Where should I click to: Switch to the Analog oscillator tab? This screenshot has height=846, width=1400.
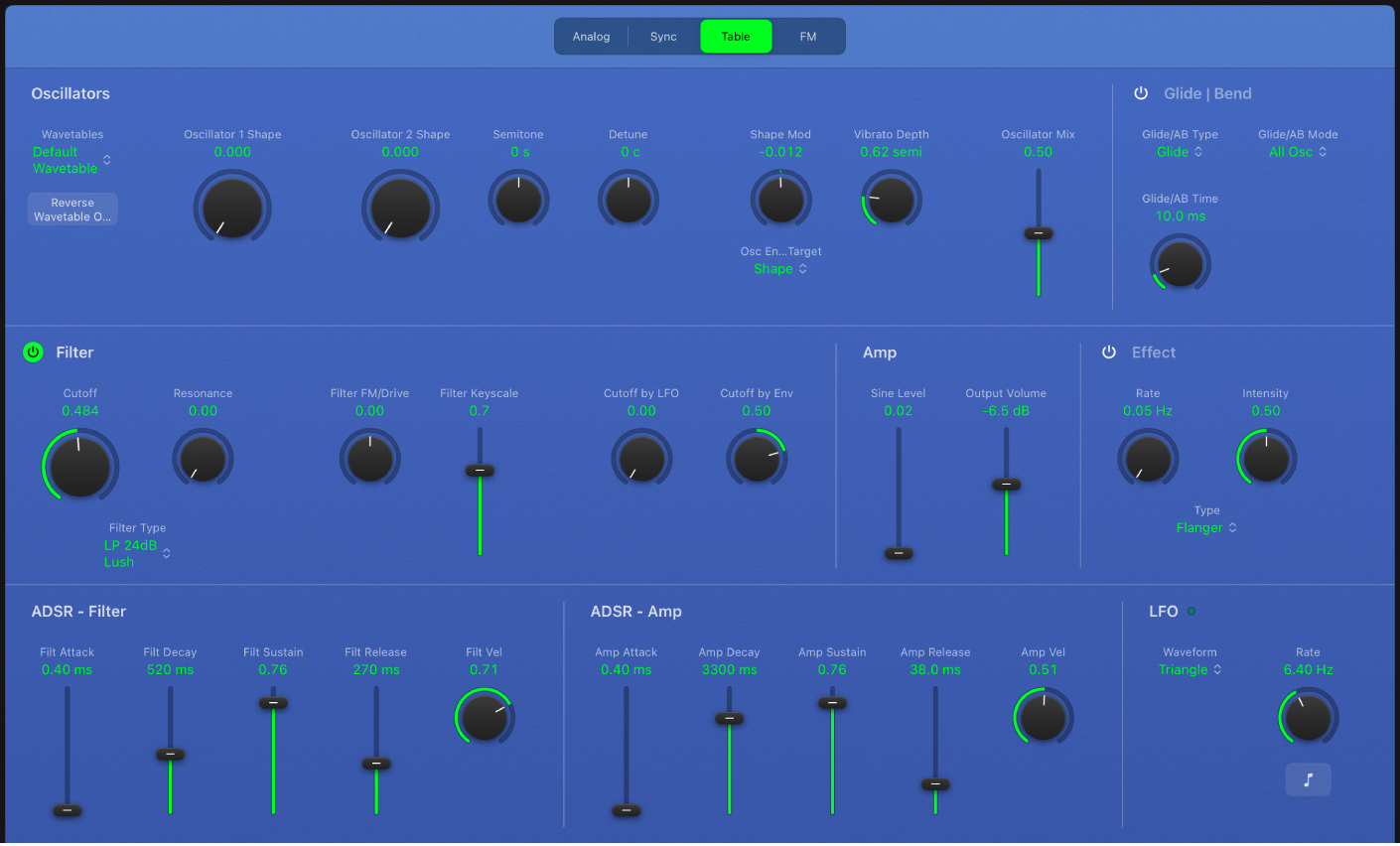point(591,37)
